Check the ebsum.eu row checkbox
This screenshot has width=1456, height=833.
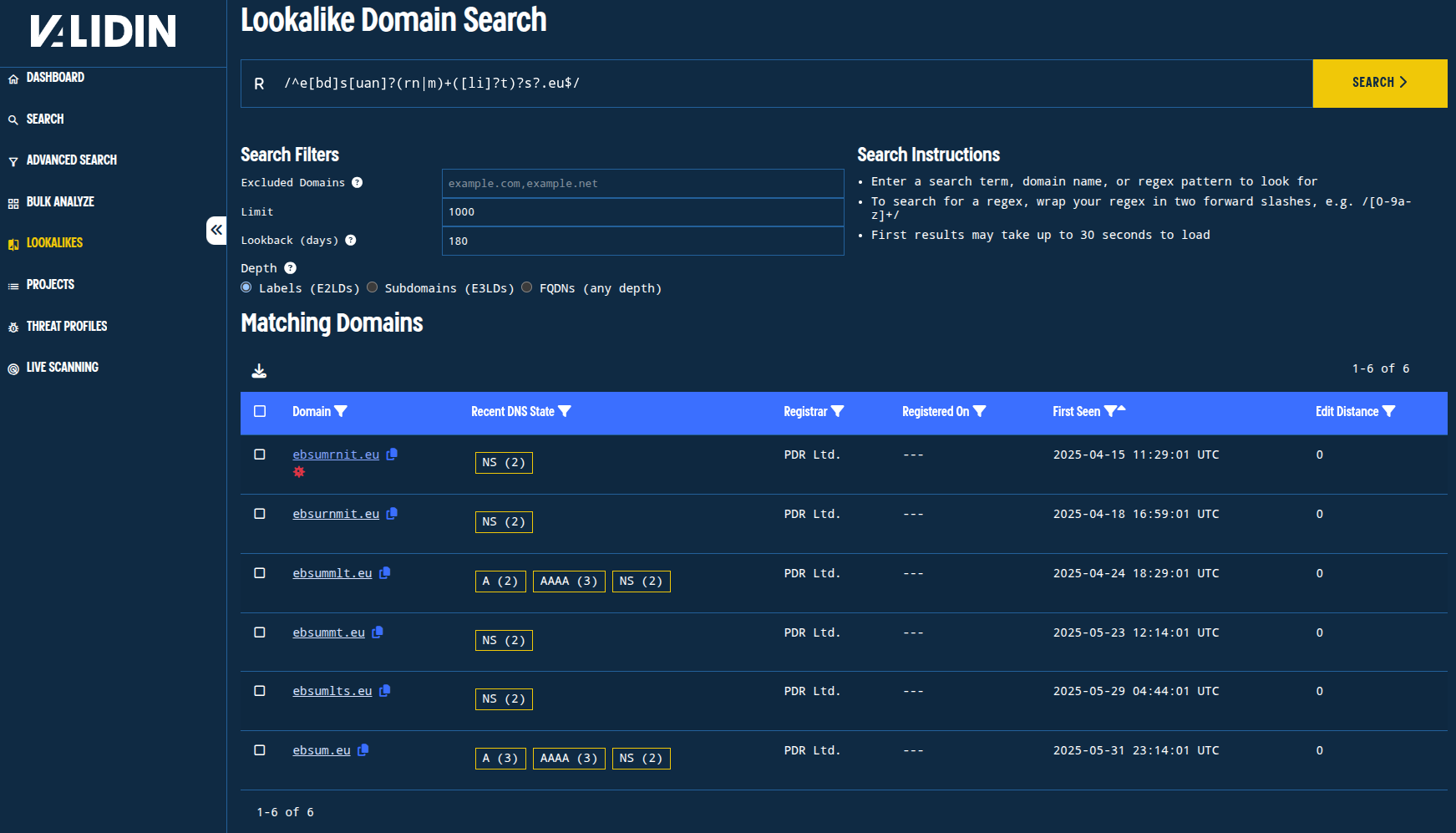coord(260,750)
